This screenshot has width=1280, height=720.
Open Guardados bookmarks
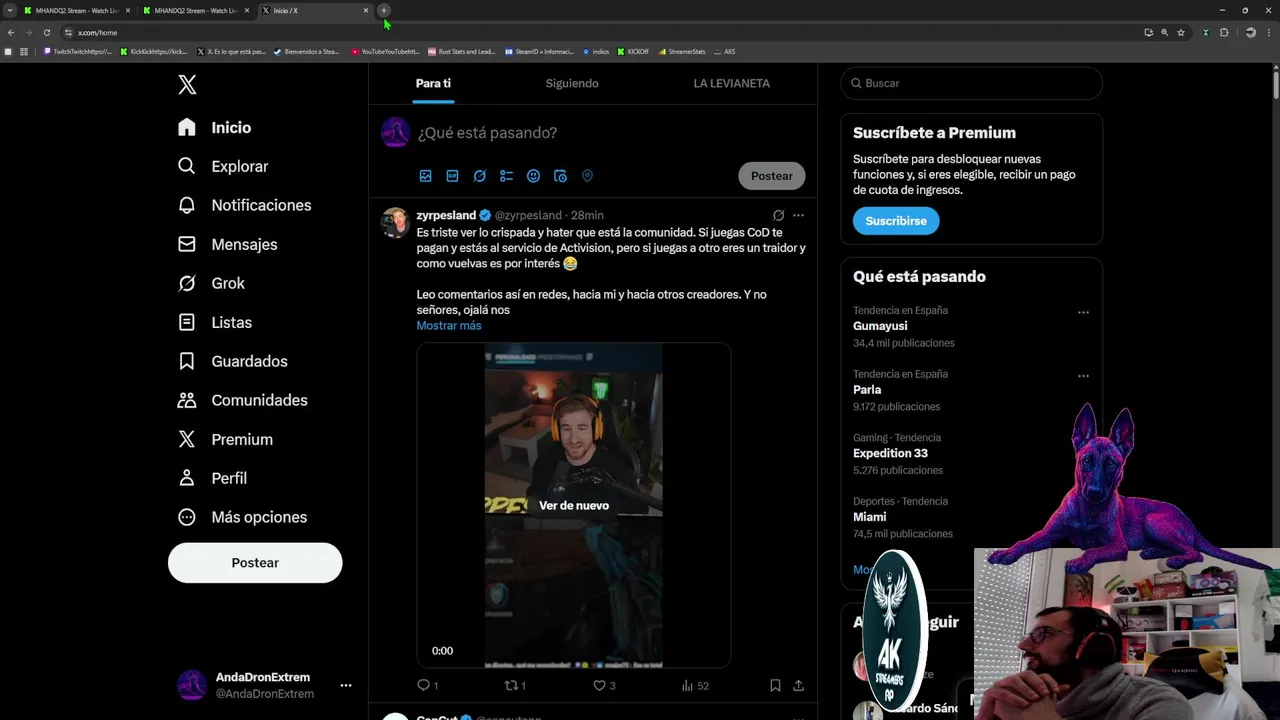[x=232, y=361]
